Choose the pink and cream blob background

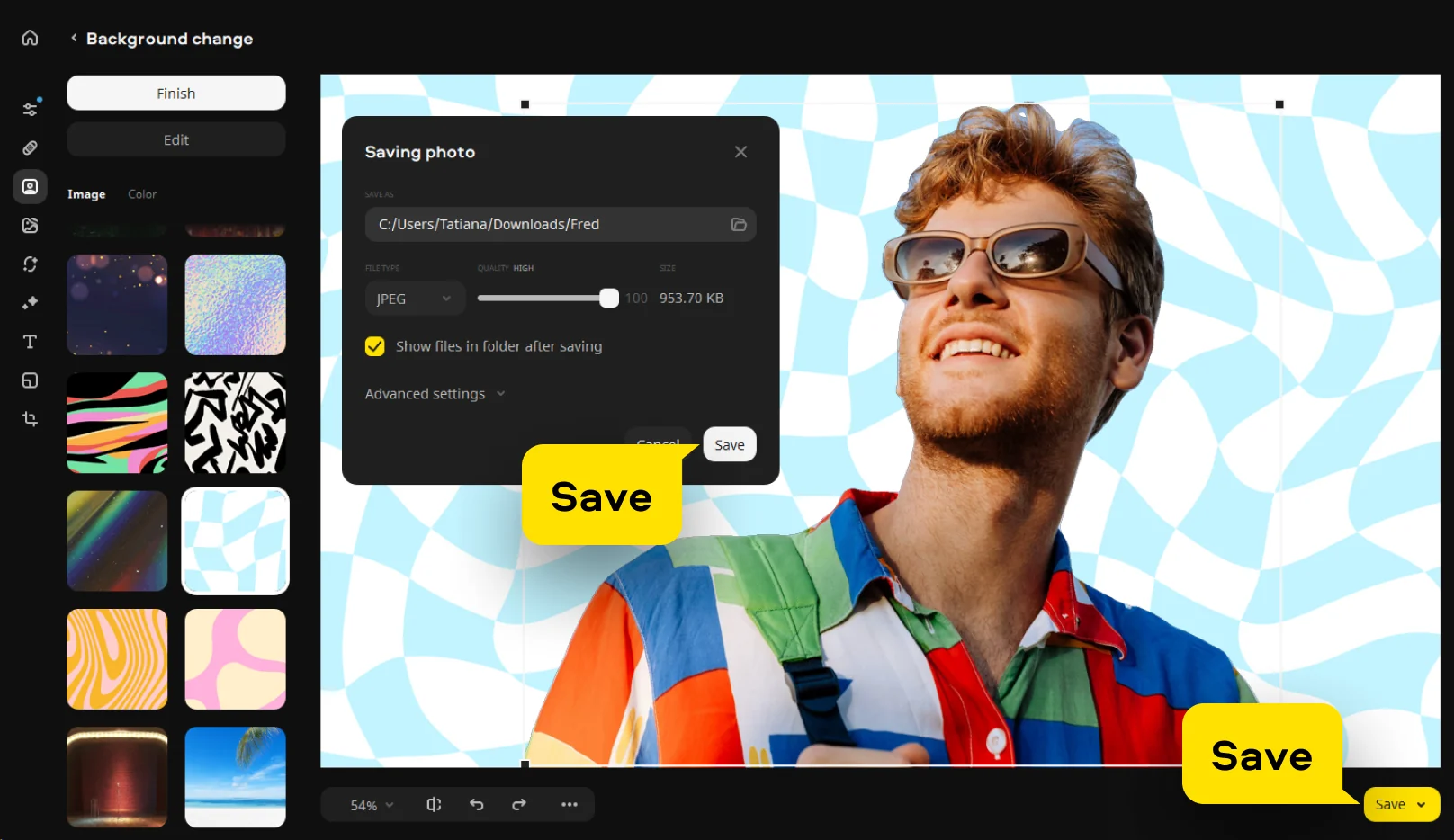(236, 659)
